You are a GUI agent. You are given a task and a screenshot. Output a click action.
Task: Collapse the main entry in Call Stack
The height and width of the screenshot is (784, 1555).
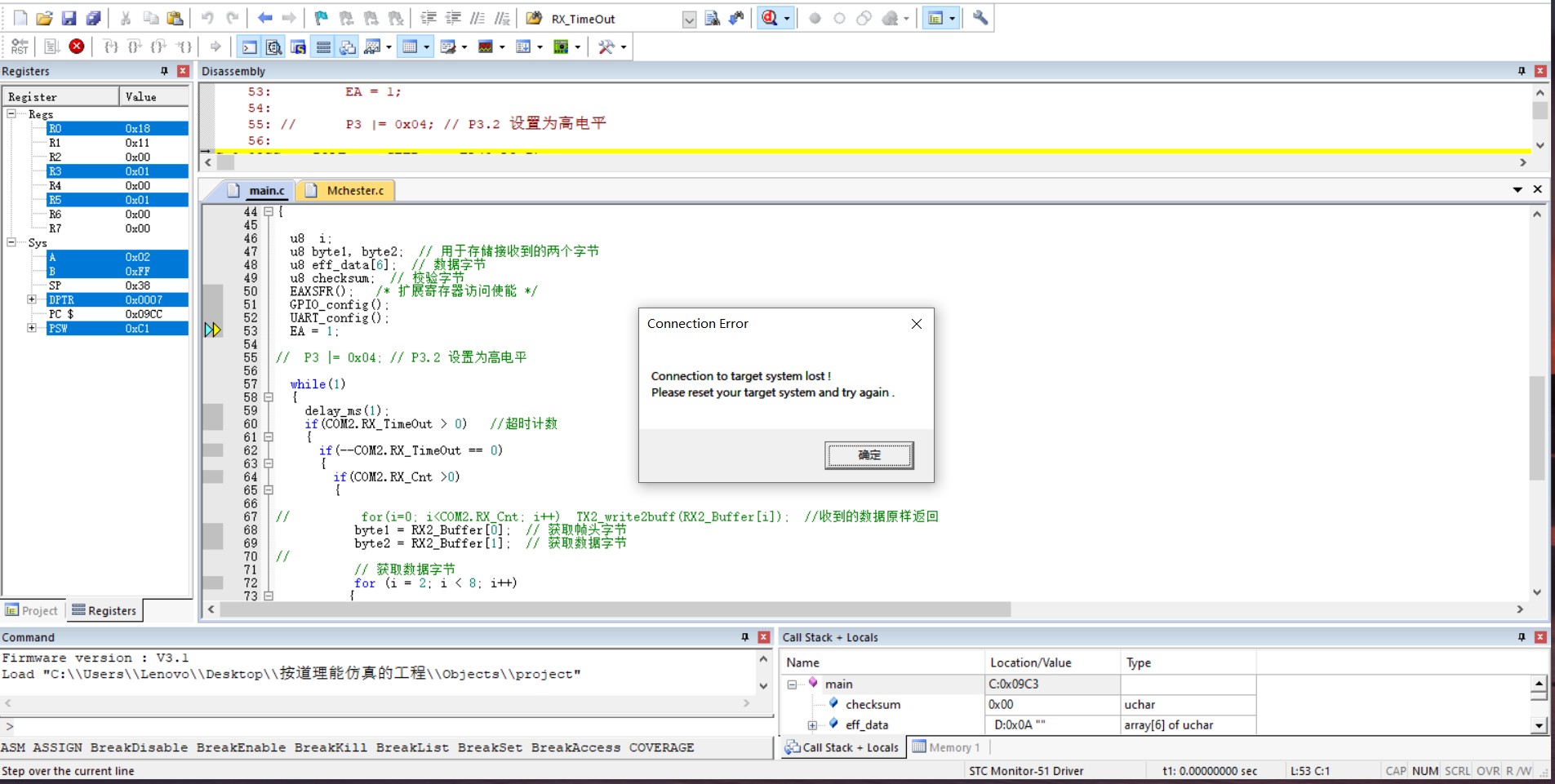(x=792, y=684)
